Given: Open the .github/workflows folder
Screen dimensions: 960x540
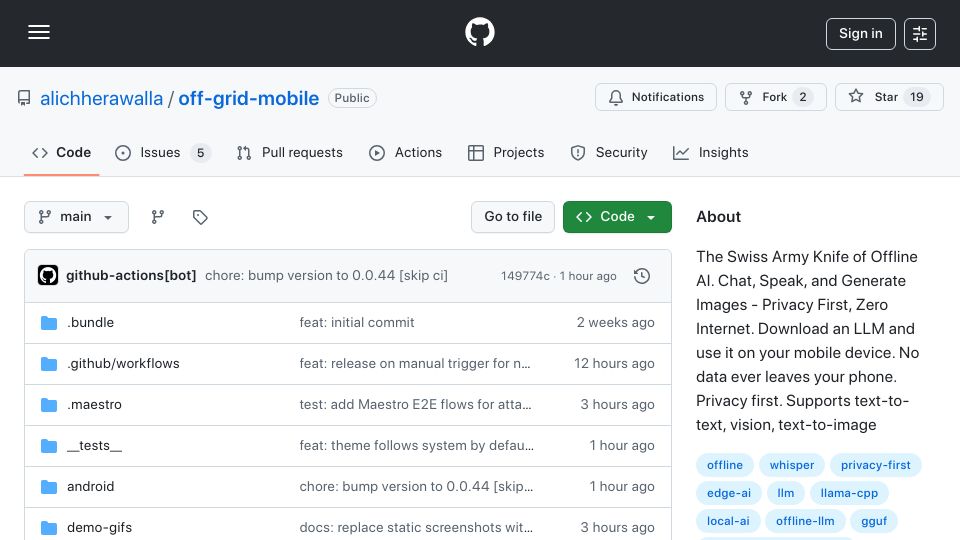Looking at the screenshot, I should coord(123,364).
